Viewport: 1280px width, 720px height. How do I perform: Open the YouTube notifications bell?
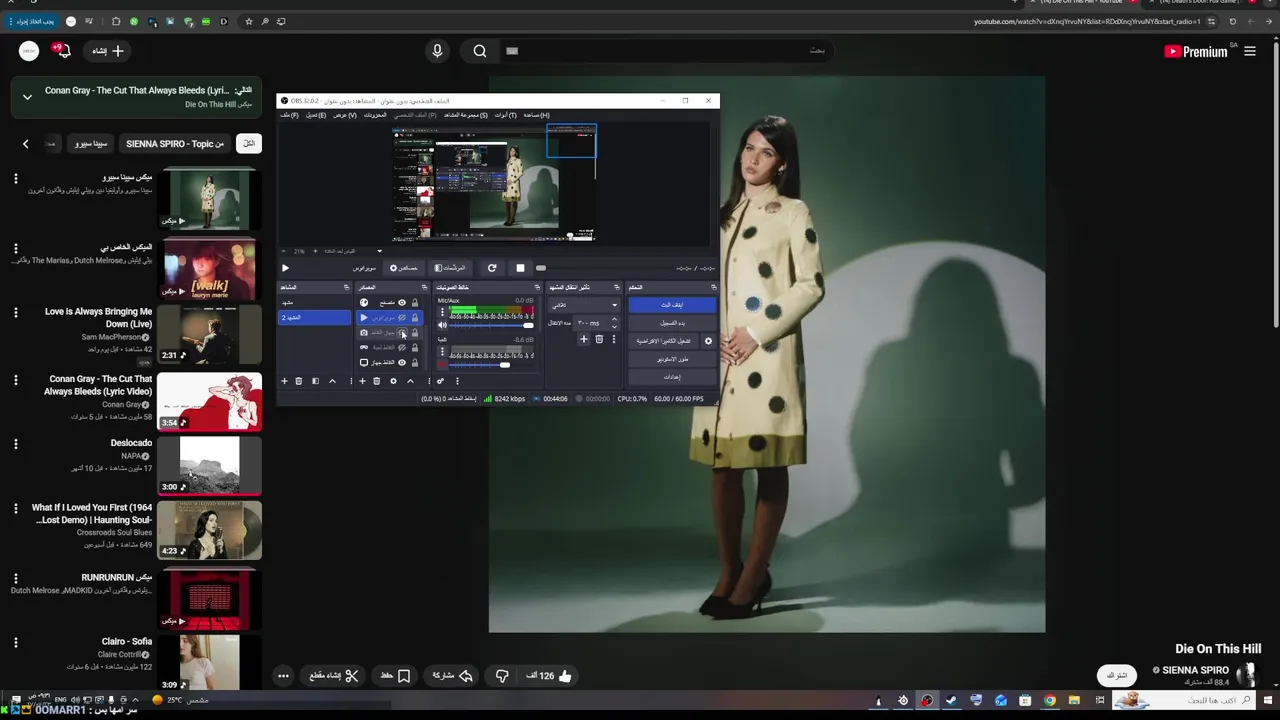click(63, 51)
